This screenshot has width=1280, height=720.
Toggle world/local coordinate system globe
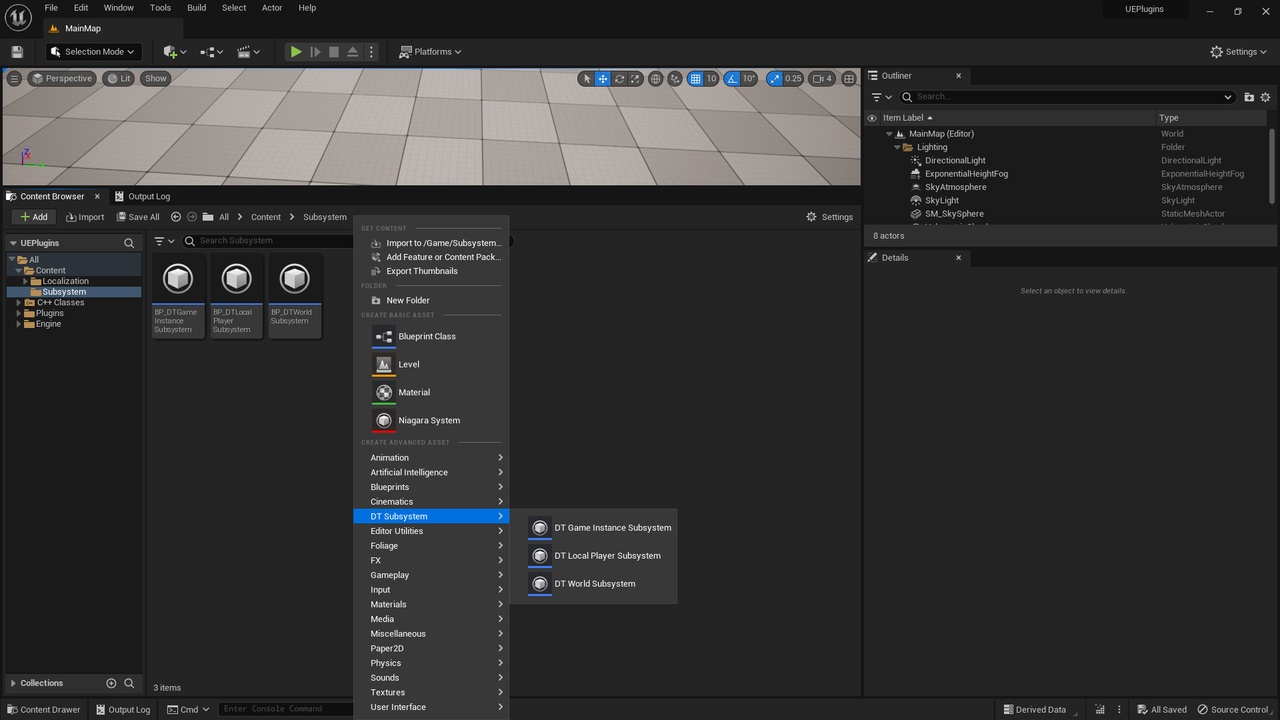pos(656,78)
